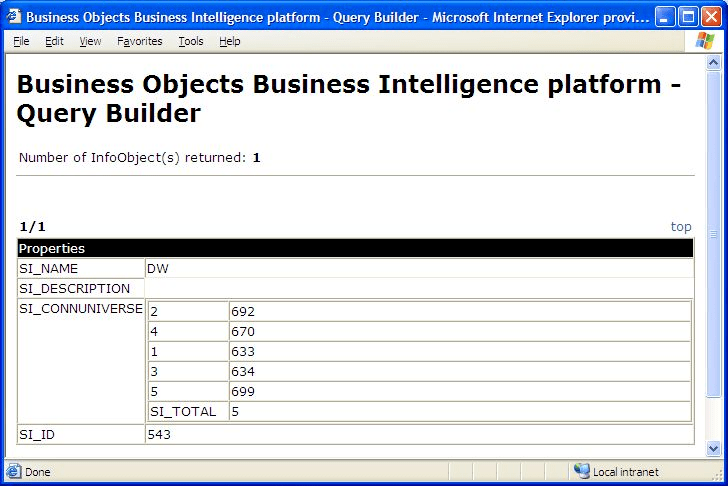Click the index cell in the 634 row
728x486 pixels.
click(188, 371)
